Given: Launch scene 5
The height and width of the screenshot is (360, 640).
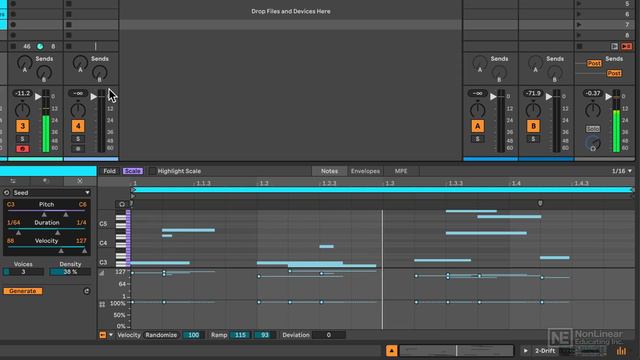Looking at the screenshot, I should [578, 4].
